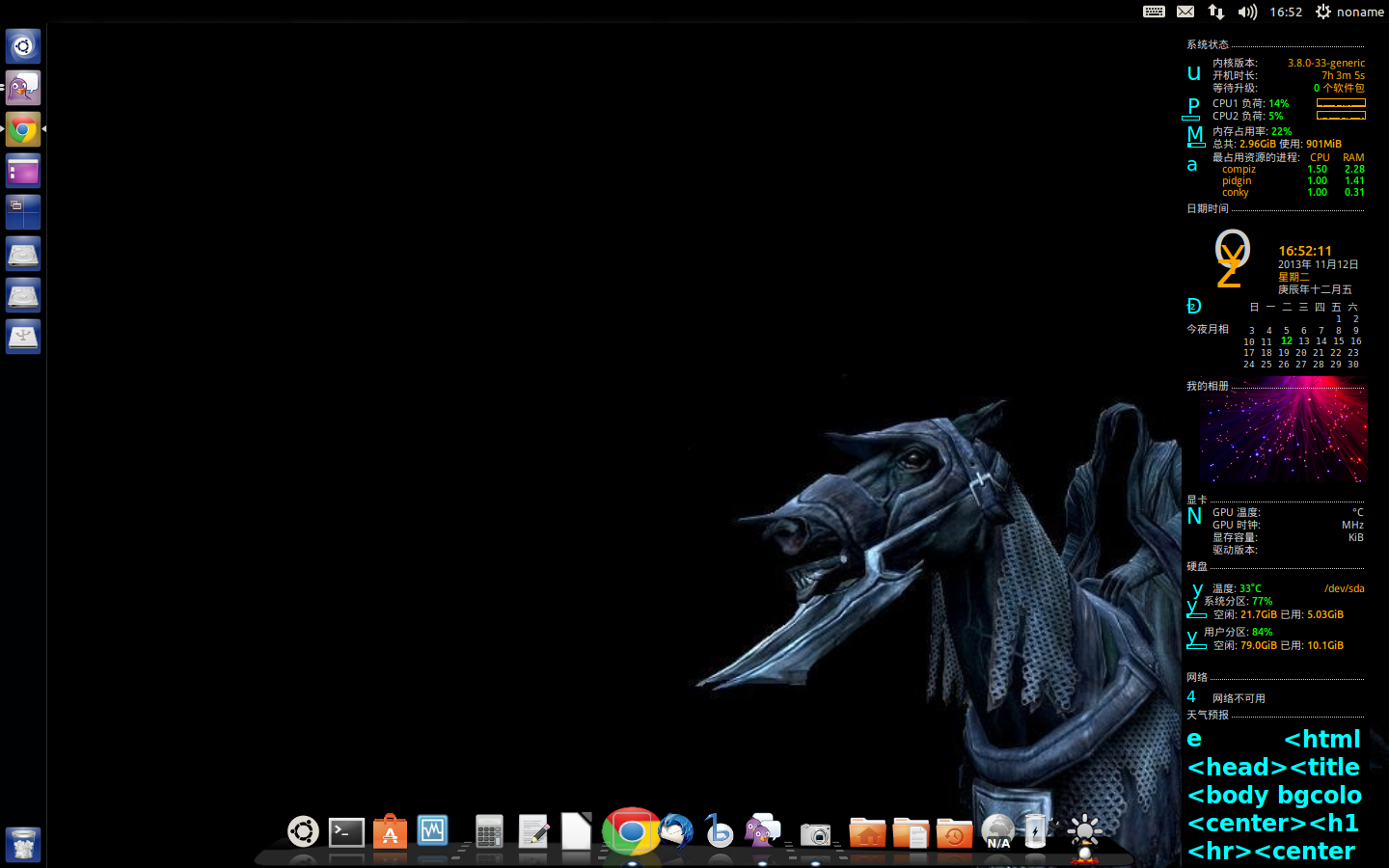This screenshot has height=868, width=1389.
Task: Open System Monitor from the dock
Action: tap(432, 830)
